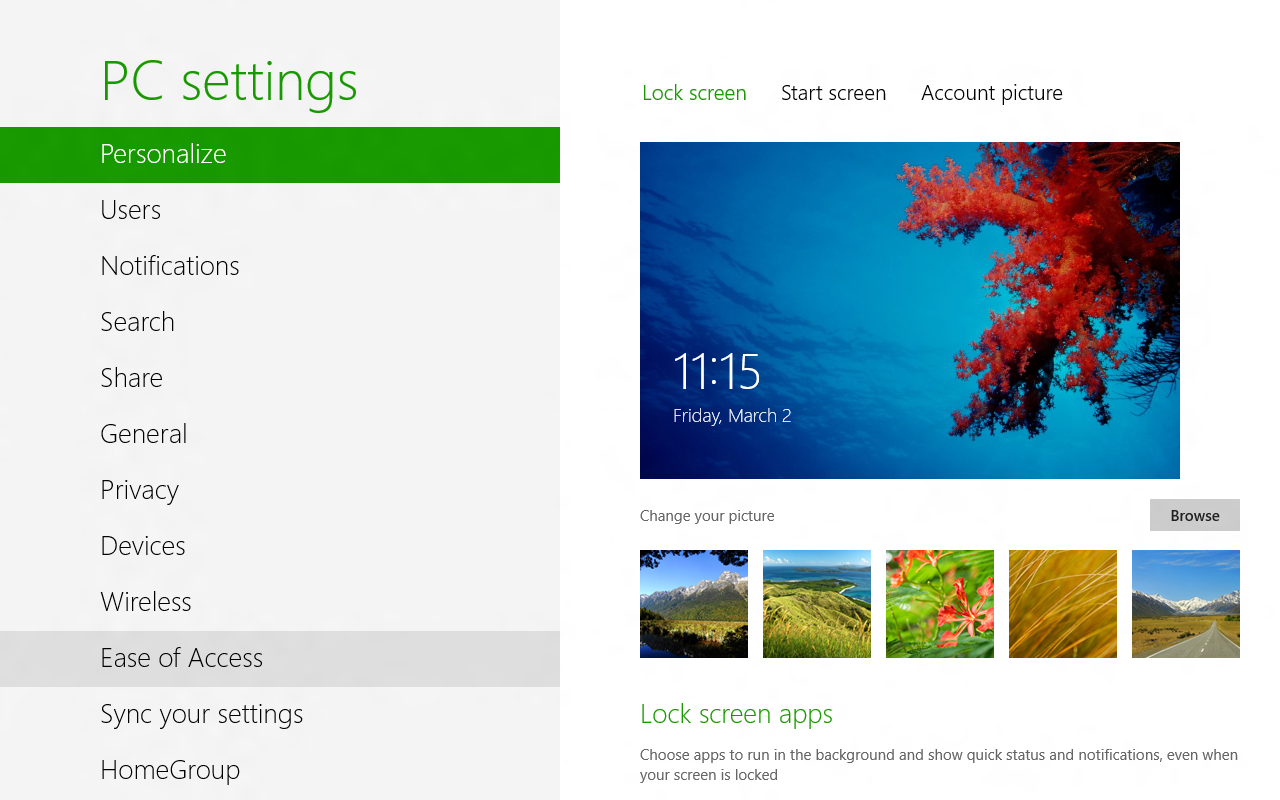Screen dimensions: 1280x800
Task: Navigate to Privacy settings
Action: click(x=139, y=490)
